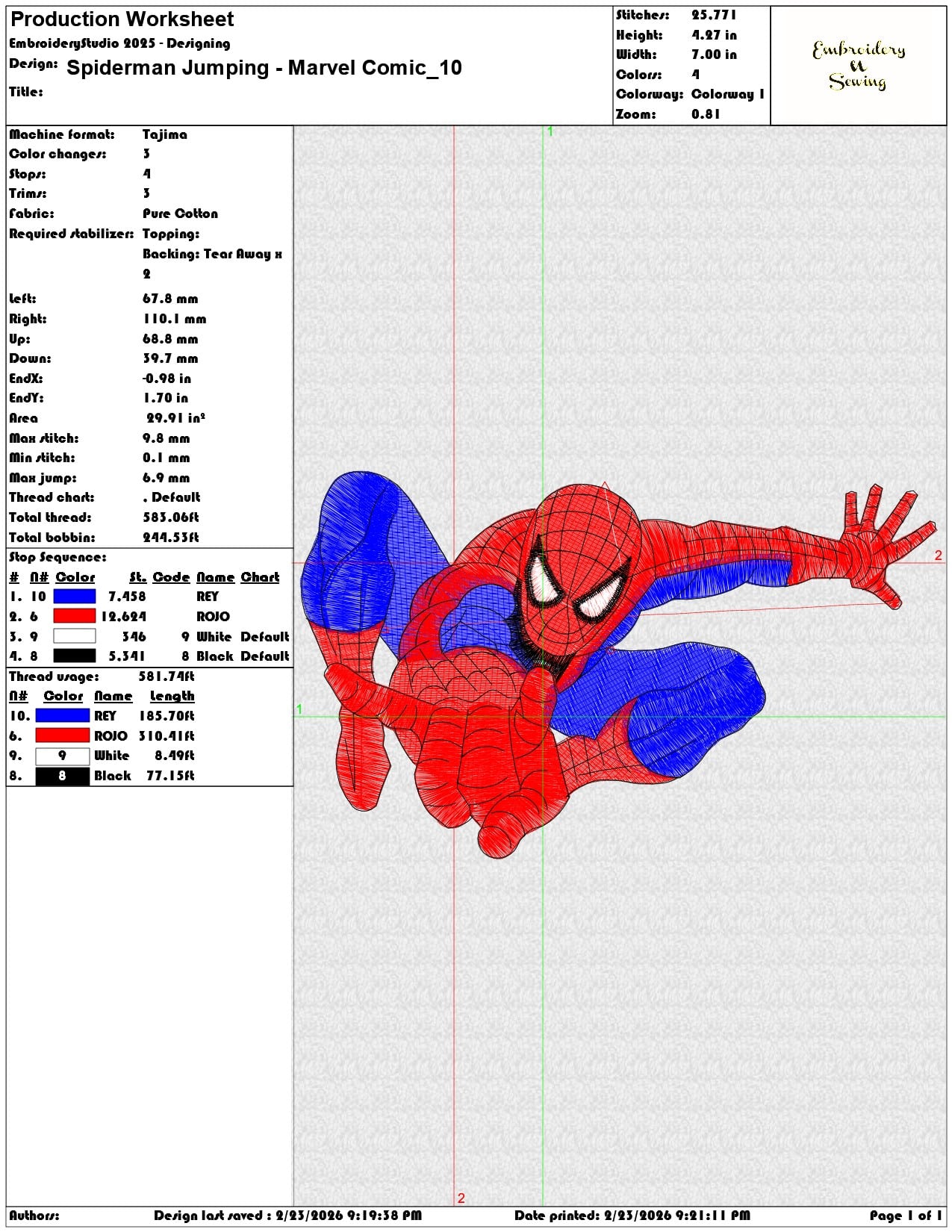Click the EmbroideryStudio 2025 - Designing text
Screen dimensions: 952x1232
click(x=119, y=43)
